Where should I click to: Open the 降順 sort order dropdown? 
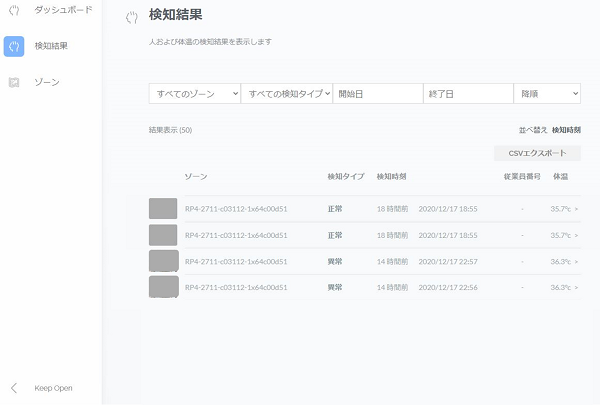click(547, 94)
